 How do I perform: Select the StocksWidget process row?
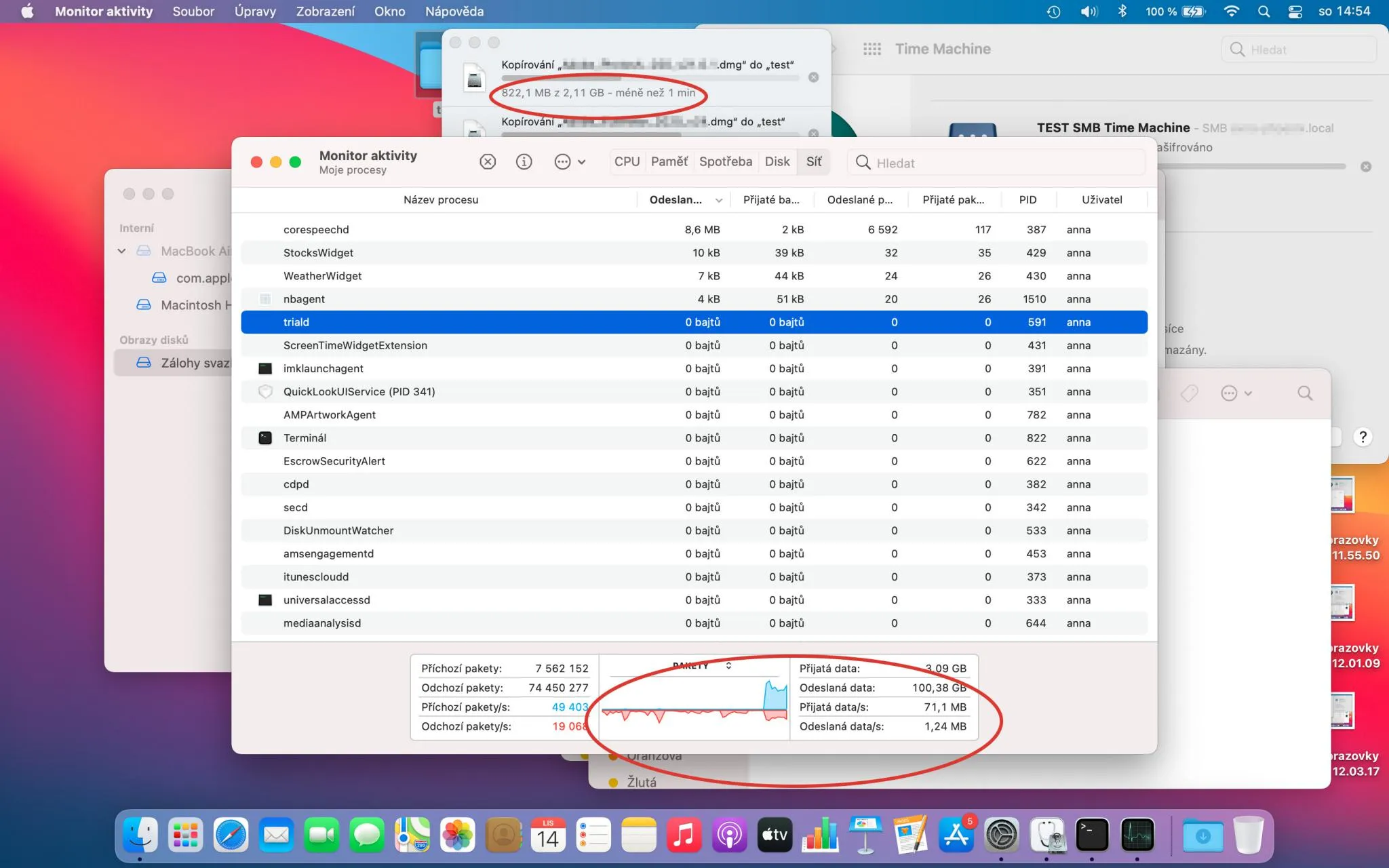click(x=694, y=253)
